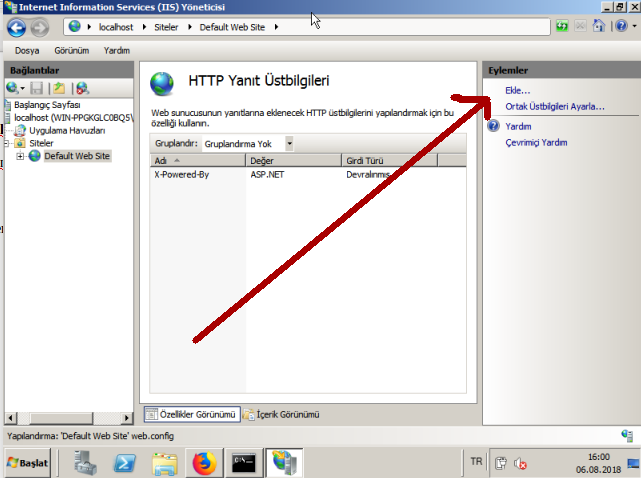641x478 pixels.
Task: Open the Yardım menu
Action: (117, 51)
